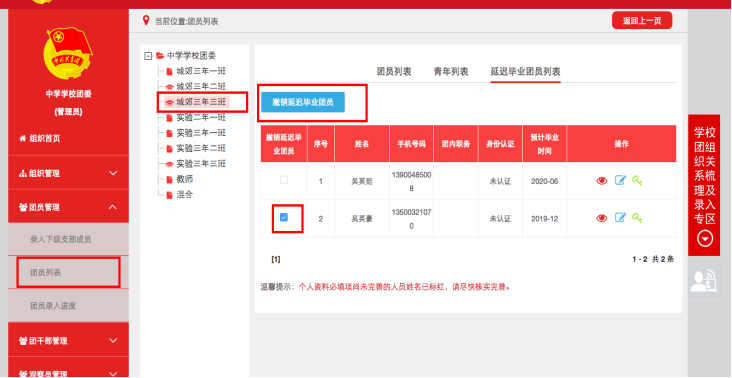Uncheck the checkbox for 吴英豪 row
This screenshot has height=378, width=732.
tap(284, 217)
